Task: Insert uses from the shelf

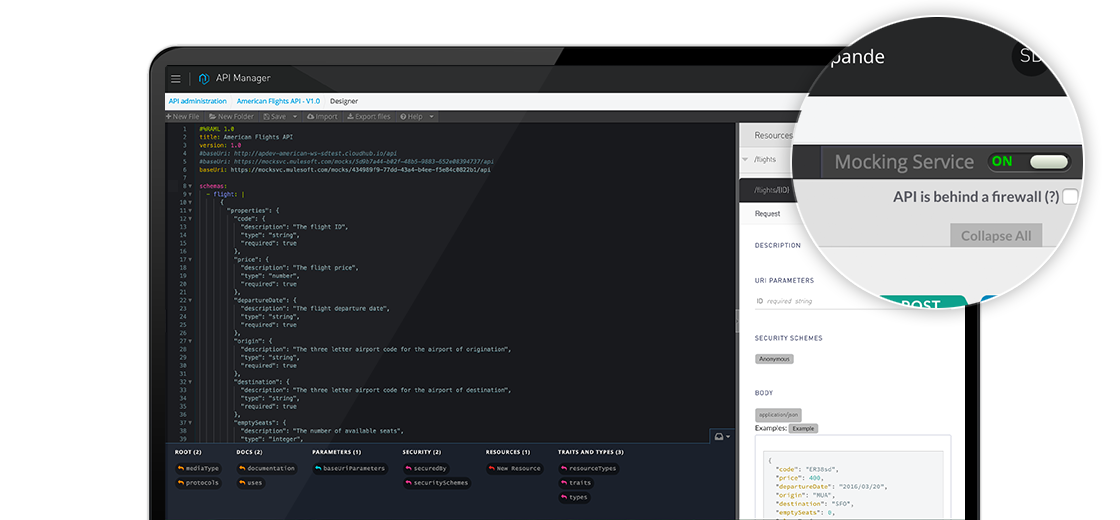Action: click(x=251, y=483)
